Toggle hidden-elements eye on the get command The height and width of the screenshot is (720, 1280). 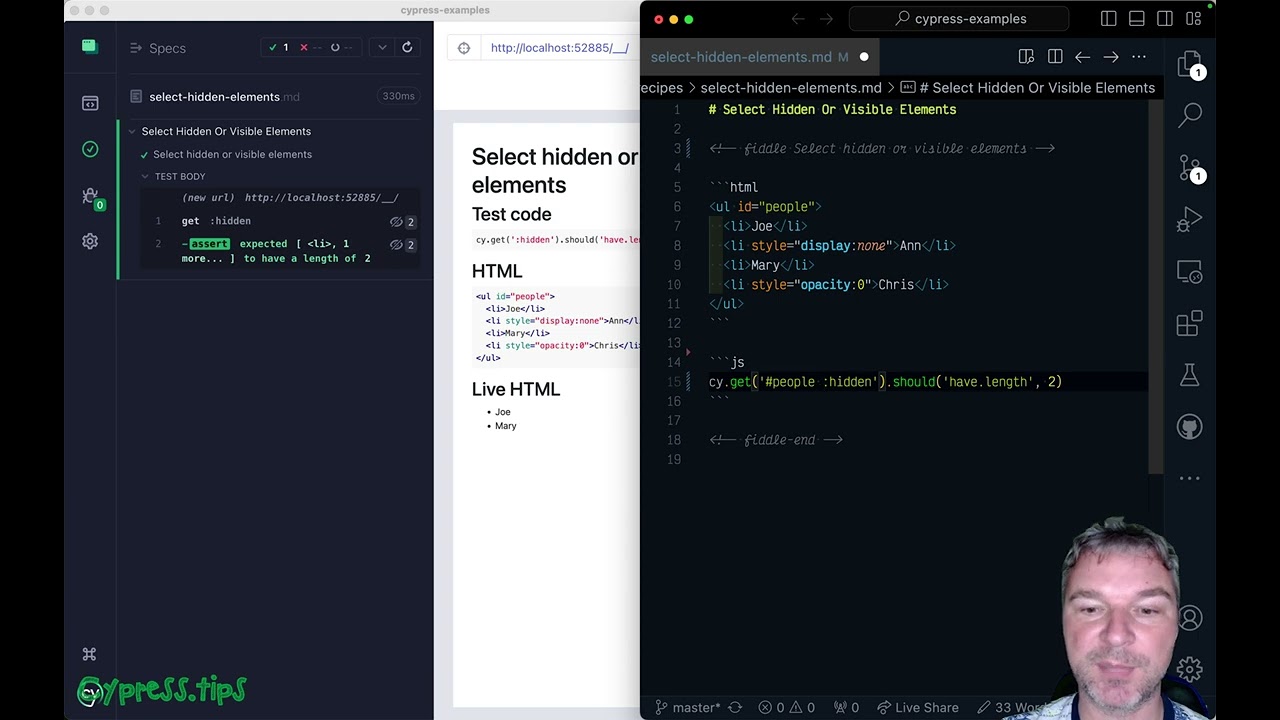pos(396,222)
